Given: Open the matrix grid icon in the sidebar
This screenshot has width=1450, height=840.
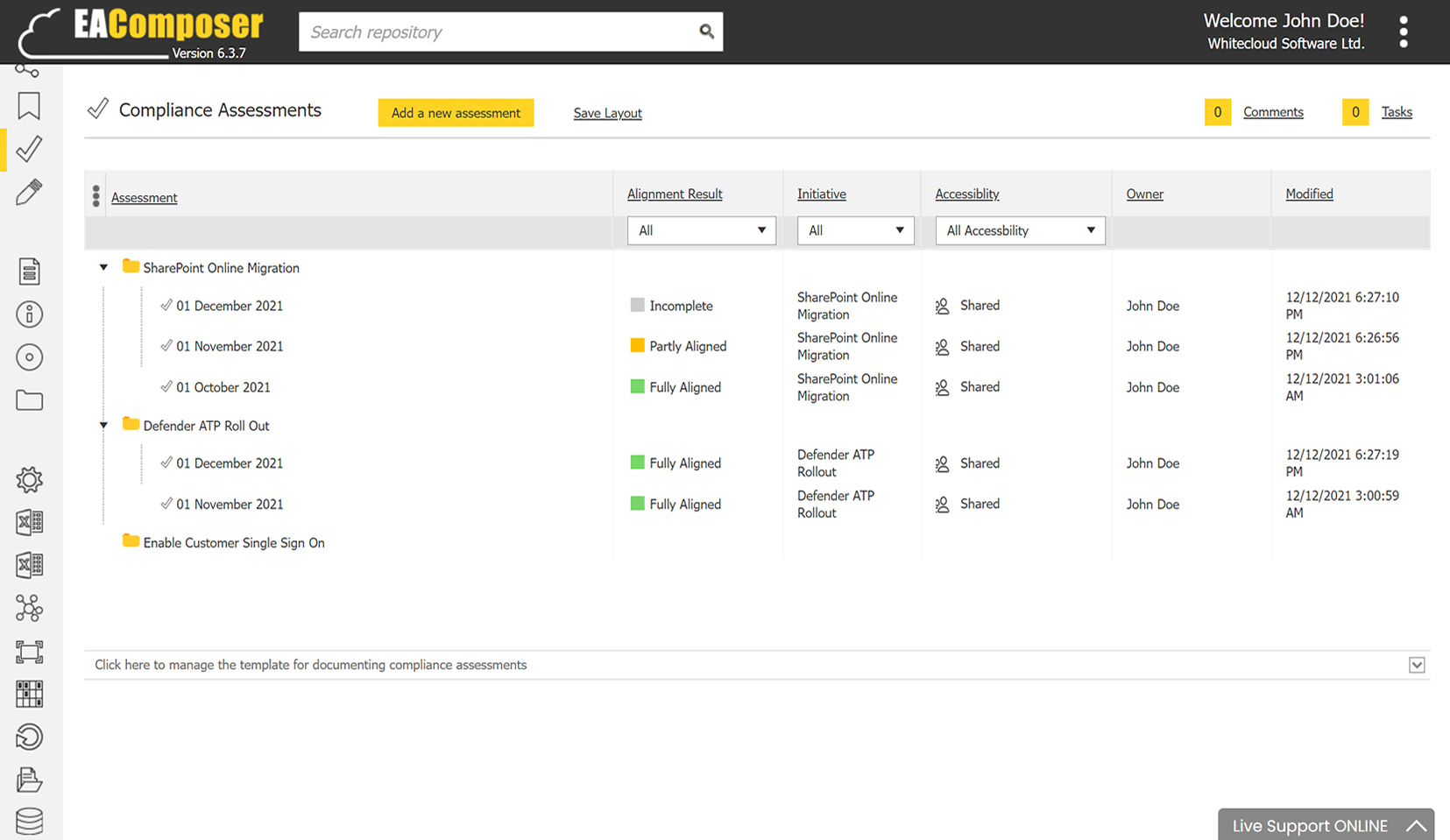Looking at the screenshot, I should pos(29,695).
